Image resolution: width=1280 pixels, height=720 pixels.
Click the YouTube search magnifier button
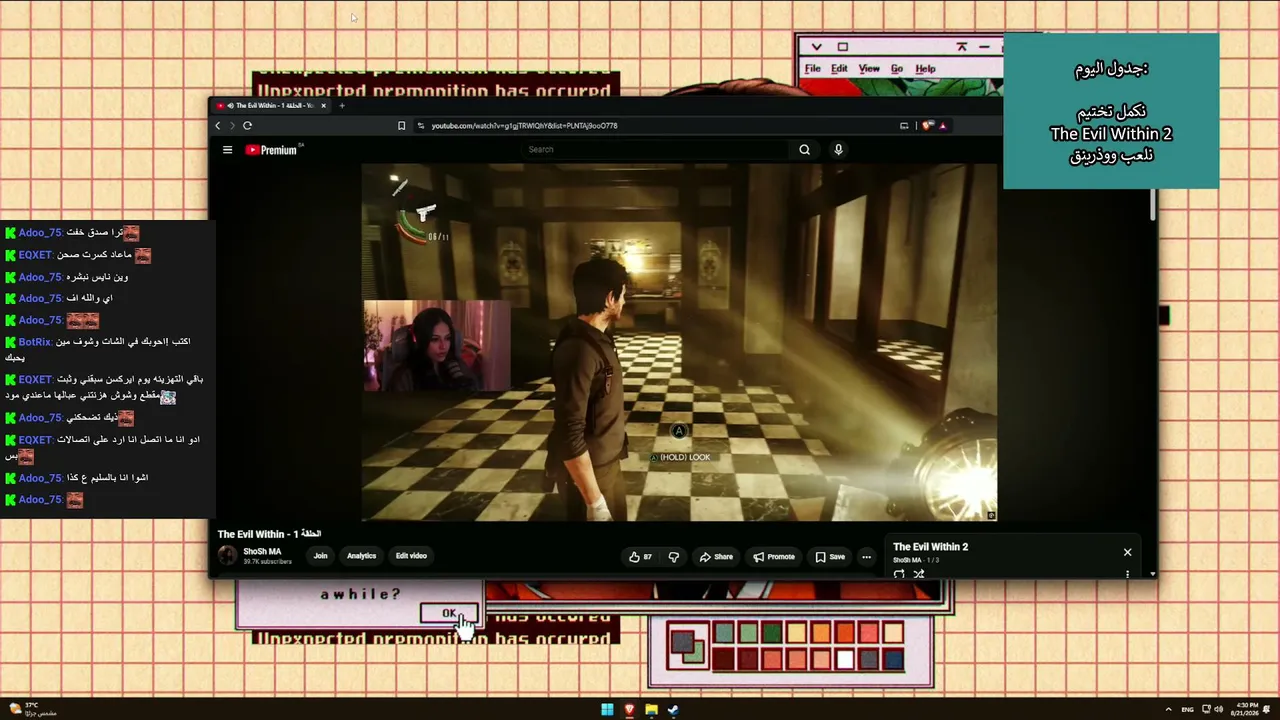[x=804, y=150]
